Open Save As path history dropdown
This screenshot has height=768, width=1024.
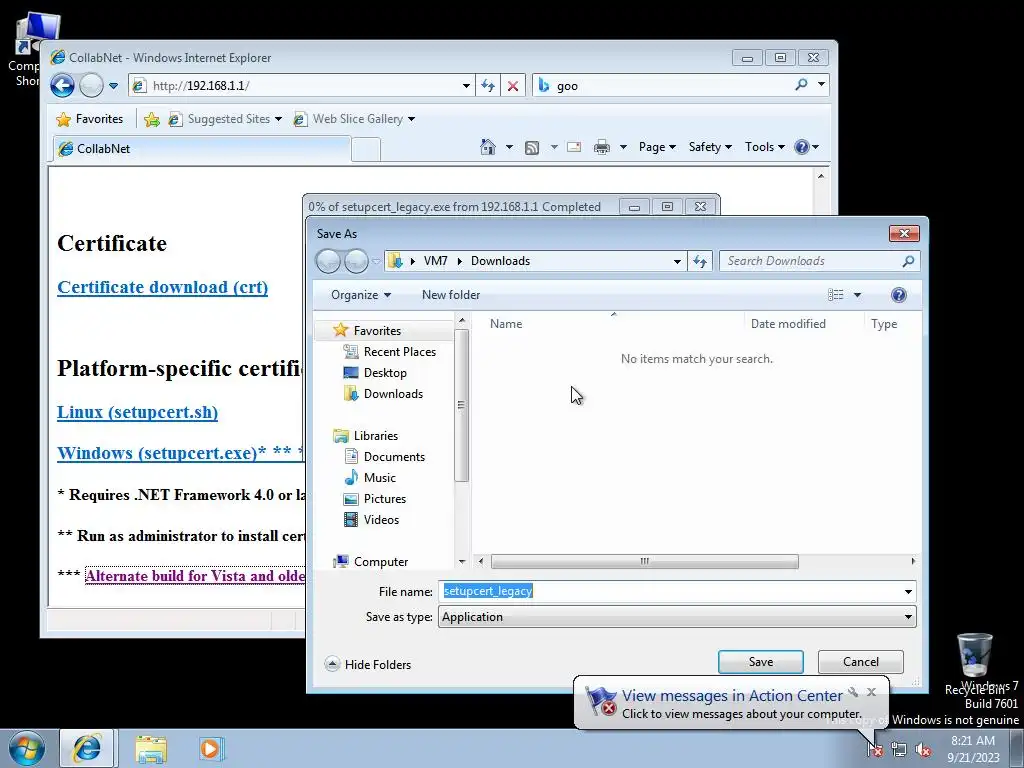677,261
